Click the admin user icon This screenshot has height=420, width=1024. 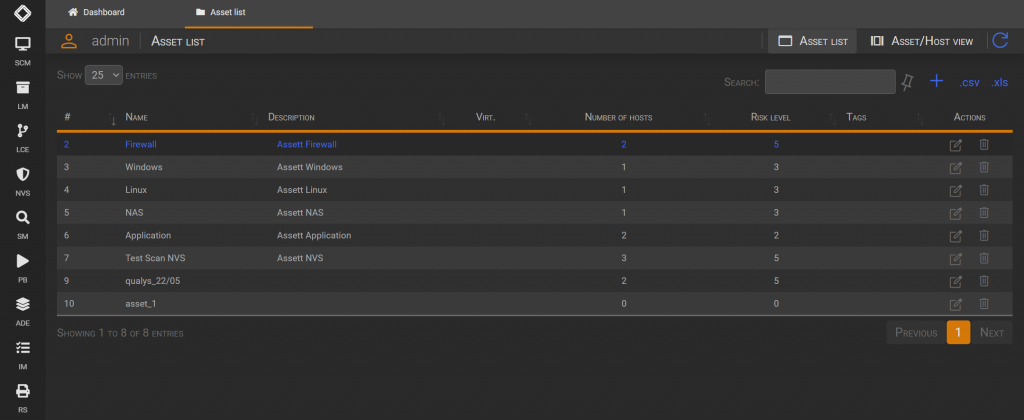69,41
